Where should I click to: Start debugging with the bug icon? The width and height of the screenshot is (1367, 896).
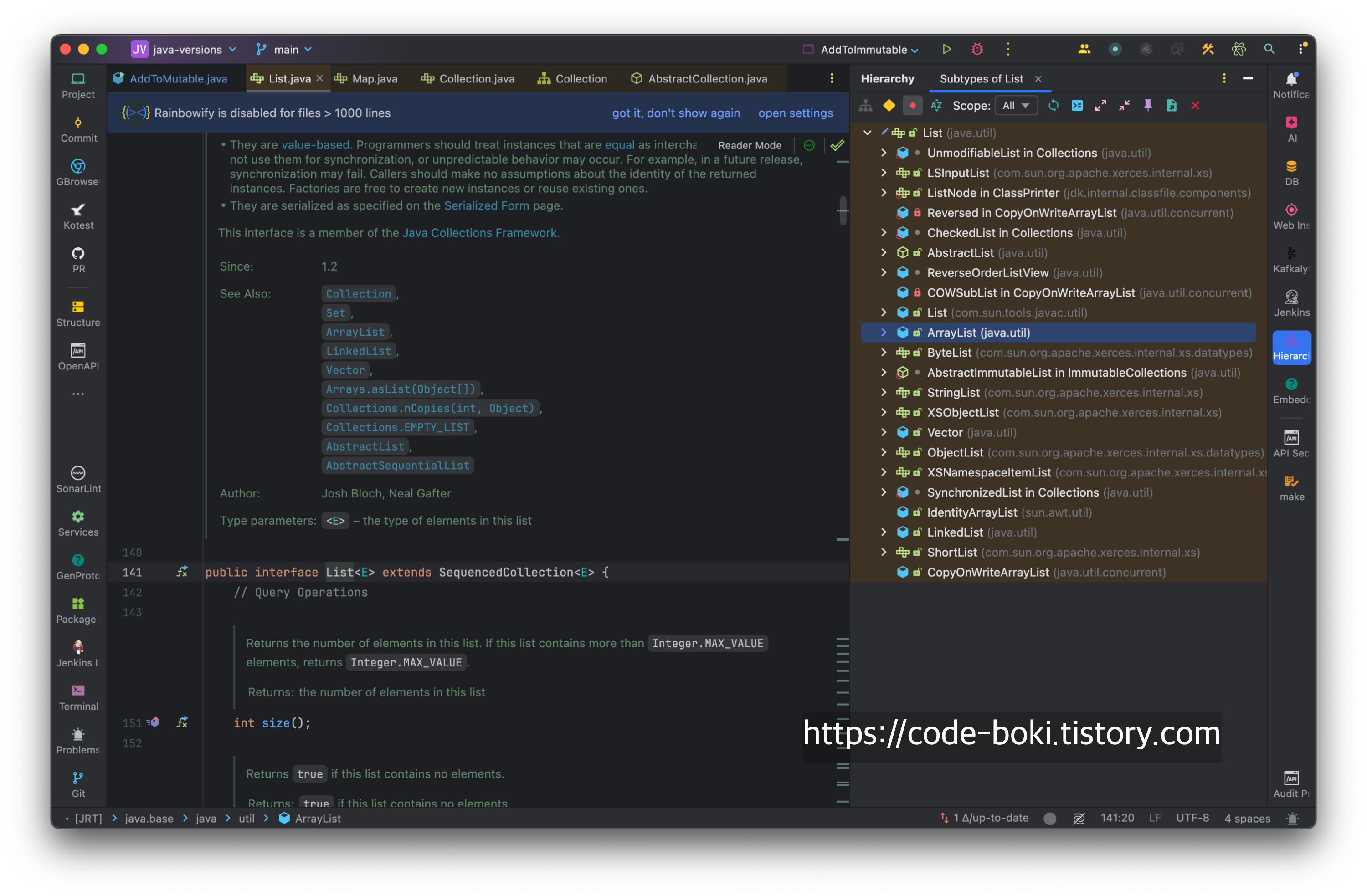[977, 49]
